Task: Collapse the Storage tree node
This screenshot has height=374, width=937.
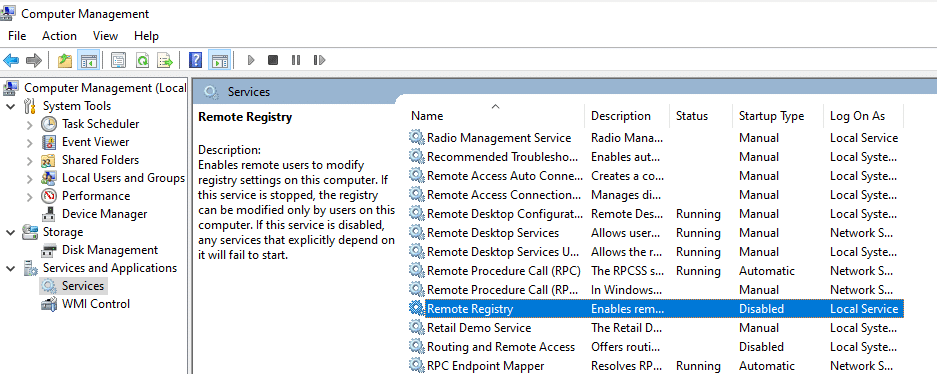Action: 10,232
